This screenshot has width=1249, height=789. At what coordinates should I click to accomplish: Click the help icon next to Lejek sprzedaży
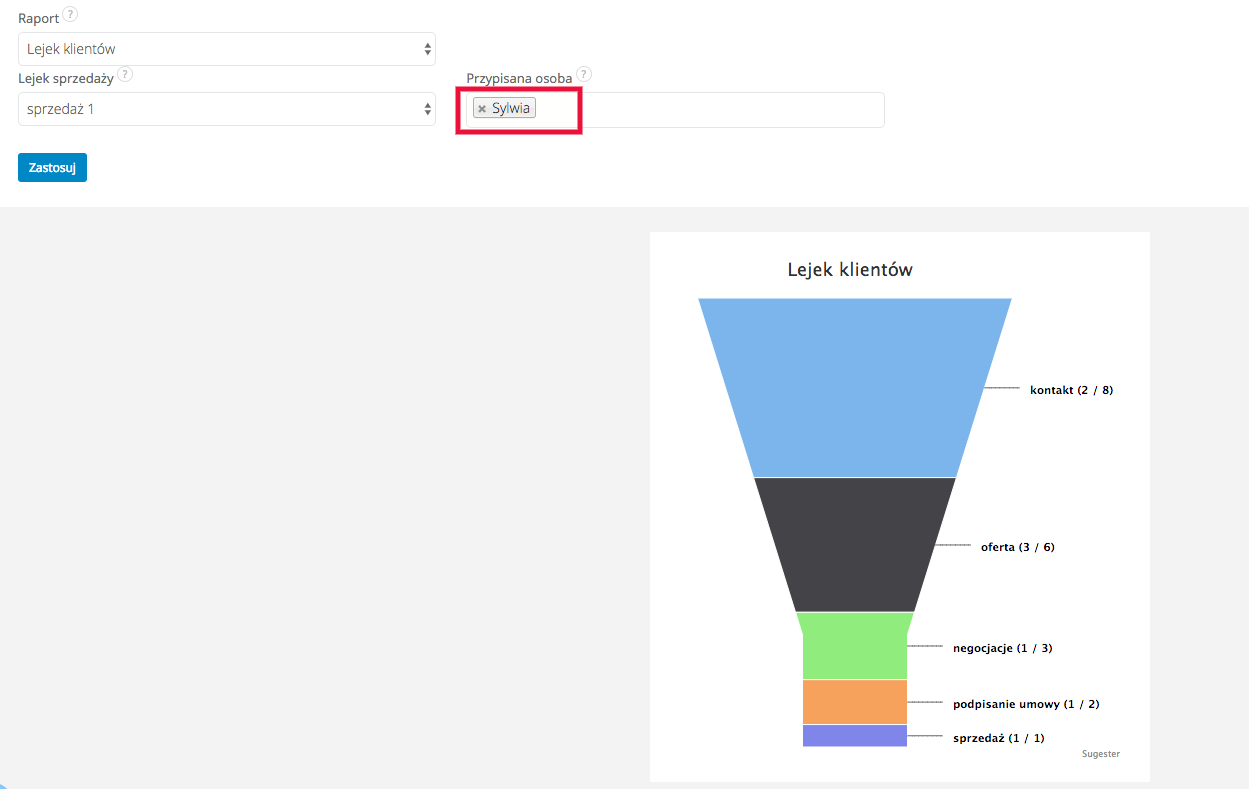(125, 75)
